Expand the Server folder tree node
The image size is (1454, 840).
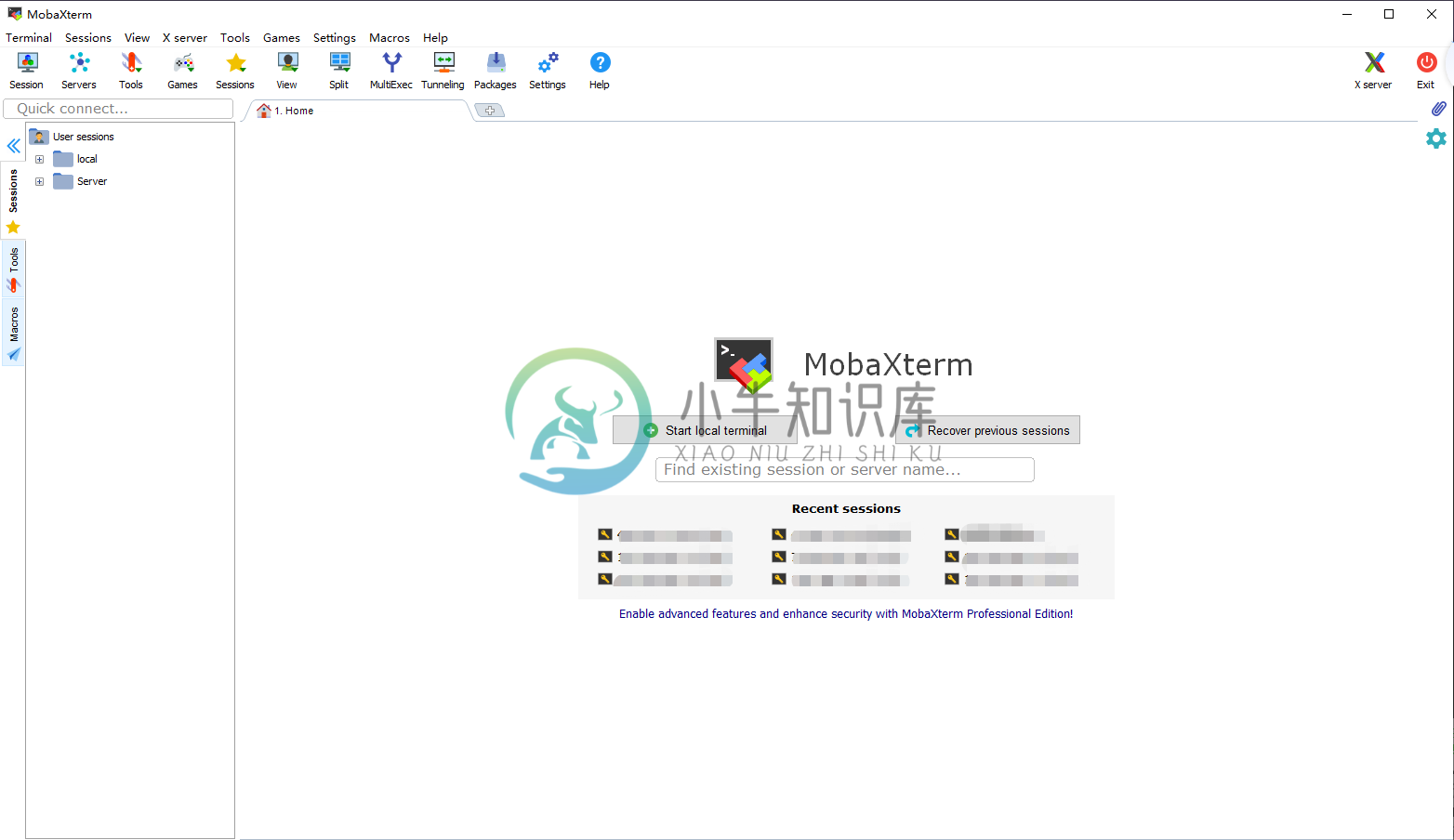click(x=39, y=181)
